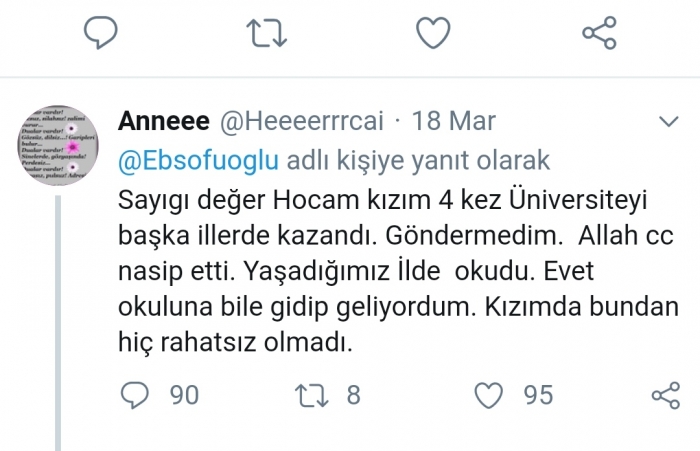Retweet the tweet in the top row

click(265, 33)
